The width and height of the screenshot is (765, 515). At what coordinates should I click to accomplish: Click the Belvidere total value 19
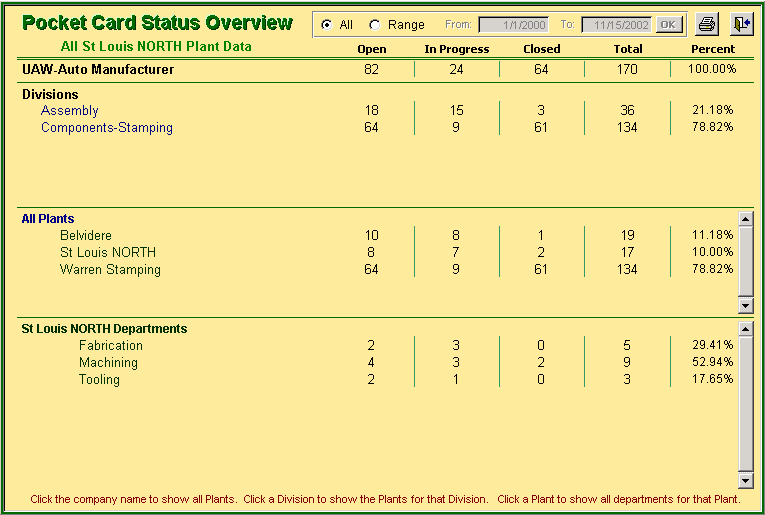coord(627,235)
